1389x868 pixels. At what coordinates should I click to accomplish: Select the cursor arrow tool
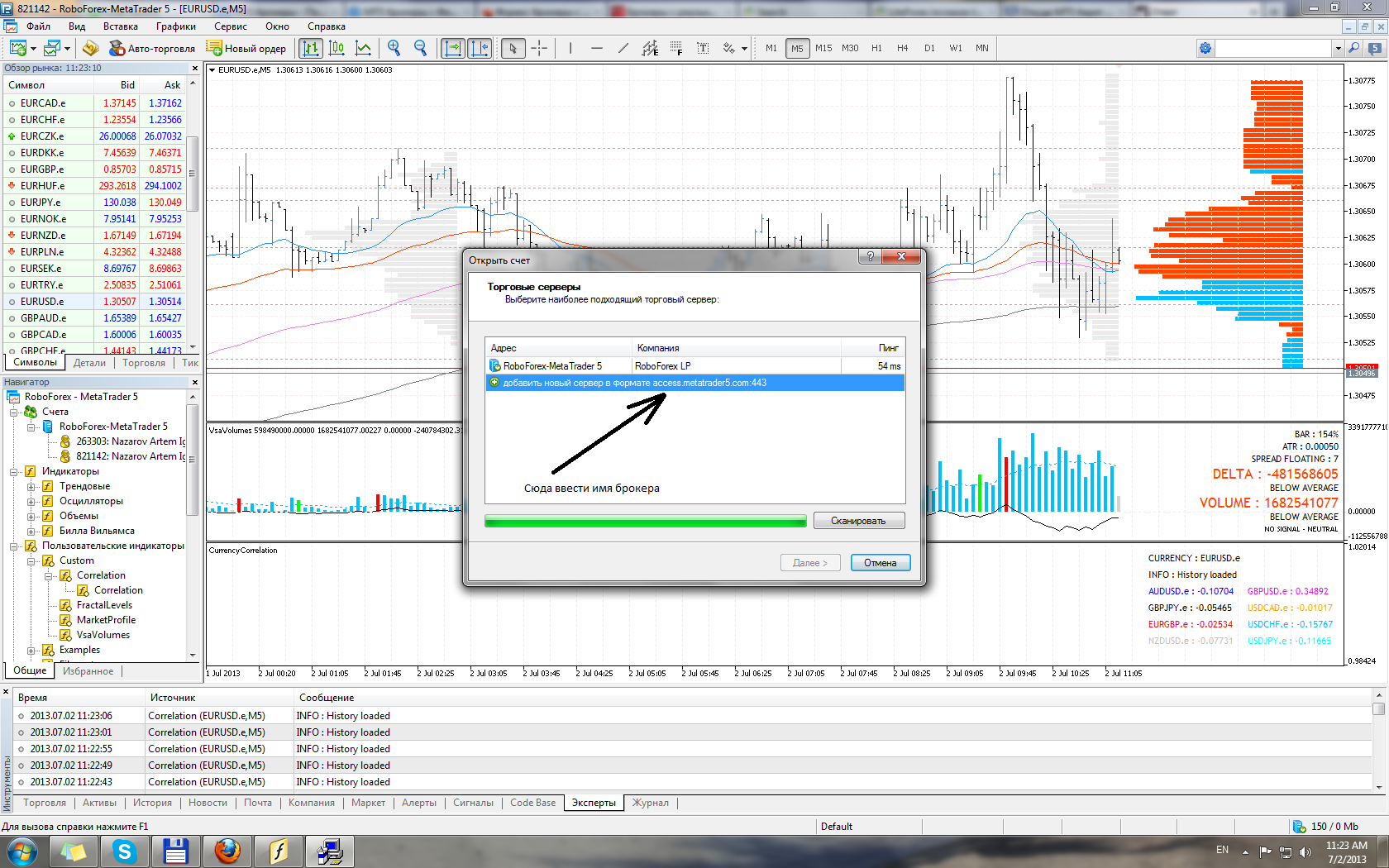pyautogui.click(x=513, y=48)
